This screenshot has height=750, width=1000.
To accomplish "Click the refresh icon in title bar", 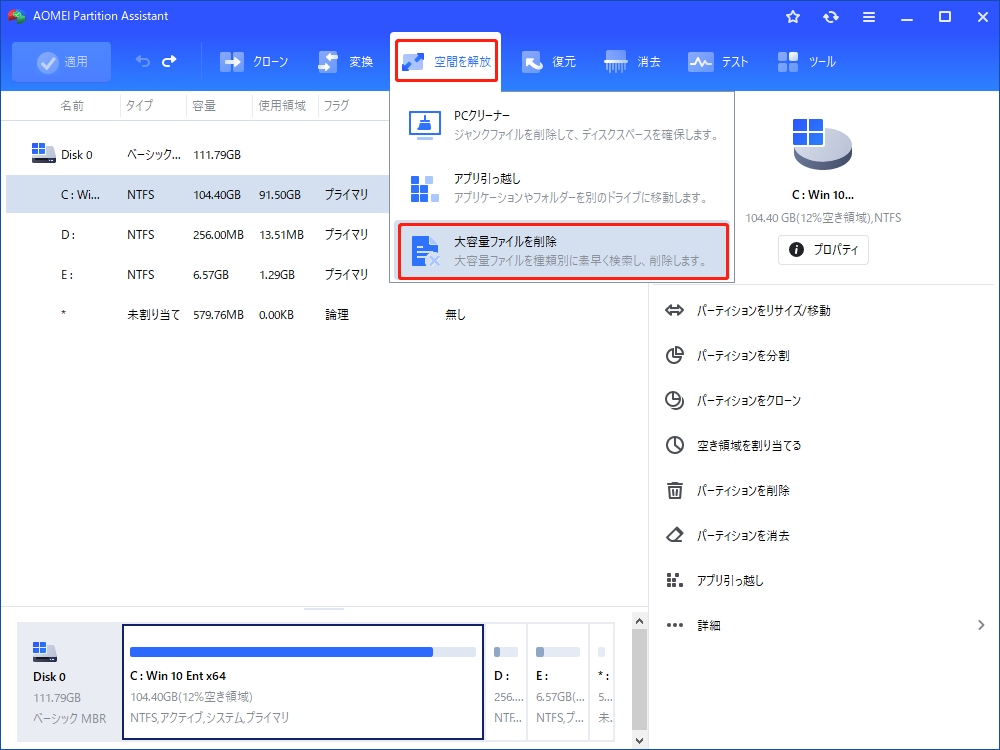I will coord(830,17).
